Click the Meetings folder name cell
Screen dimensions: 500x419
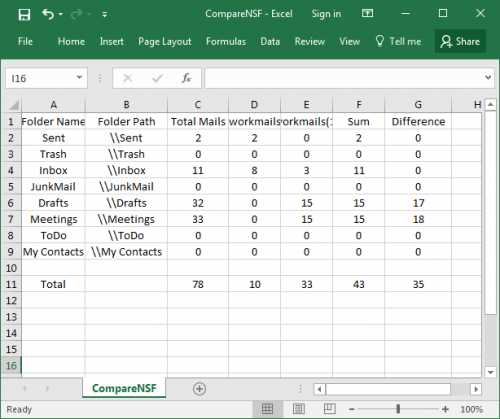[53, 219]
